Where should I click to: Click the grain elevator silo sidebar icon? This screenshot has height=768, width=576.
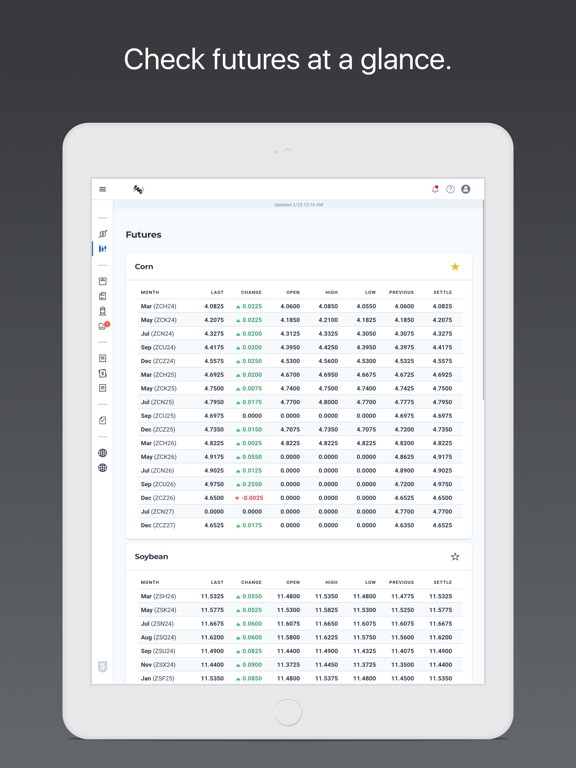click(102, 311)
